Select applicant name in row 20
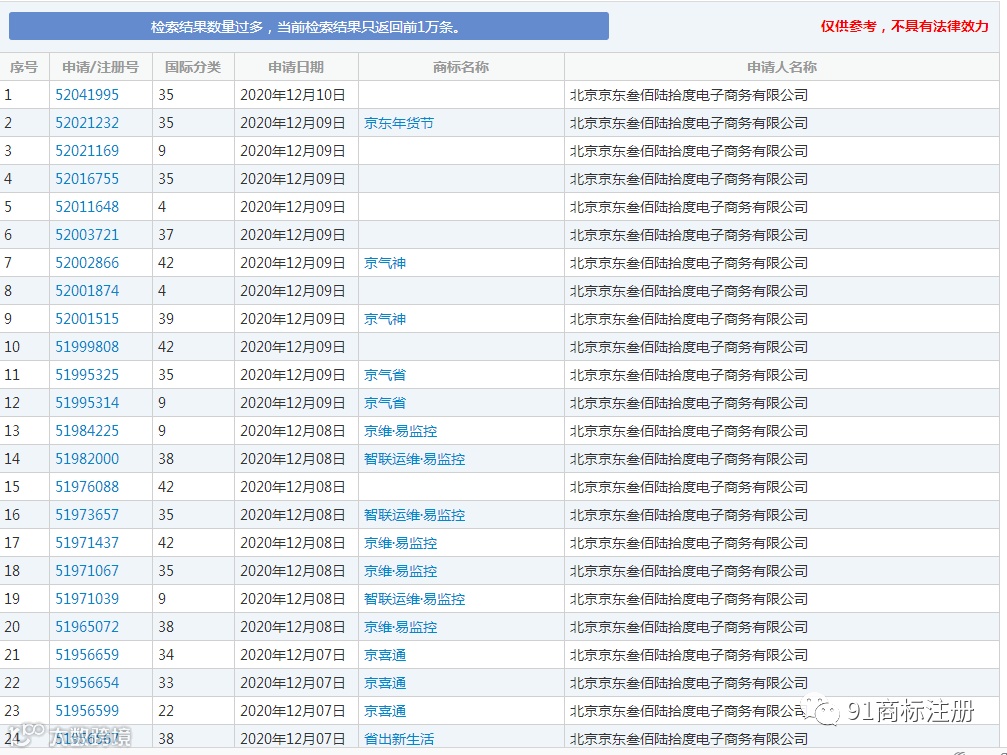Image resolution: width=1007 pixels, height=755 pixels. coord(688,627)
